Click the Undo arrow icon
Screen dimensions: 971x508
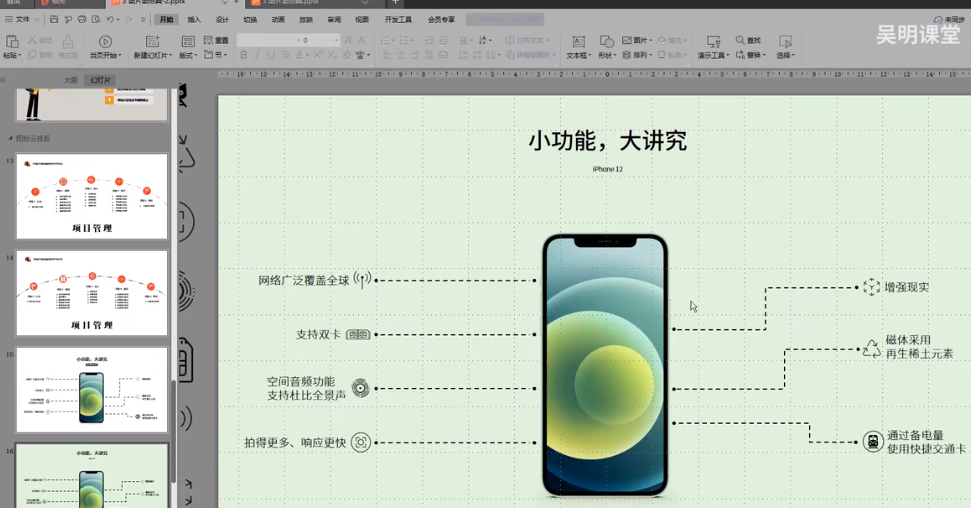110,19
